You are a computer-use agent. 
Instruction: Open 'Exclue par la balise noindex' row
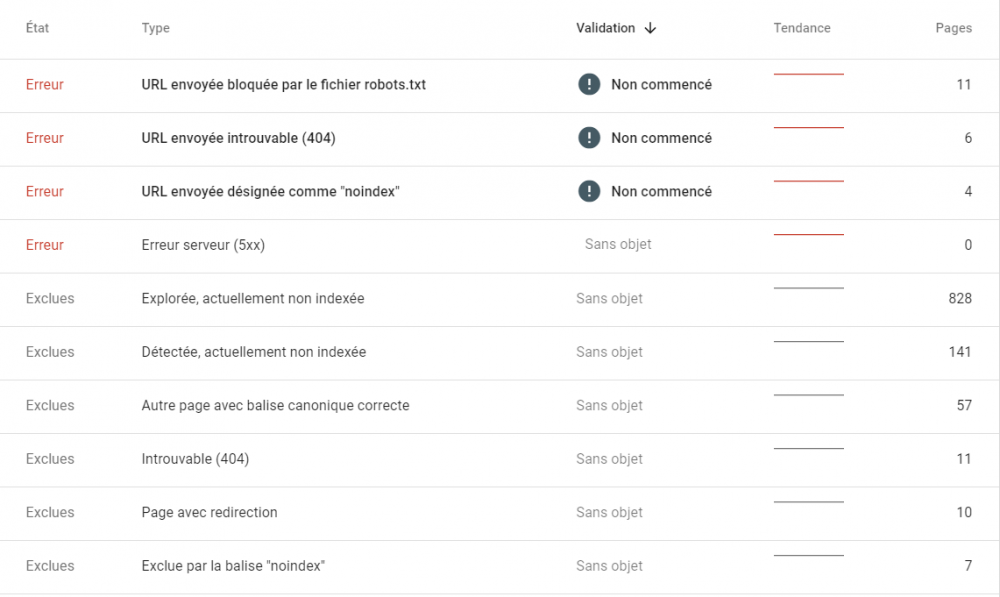(x=233, y=566)
